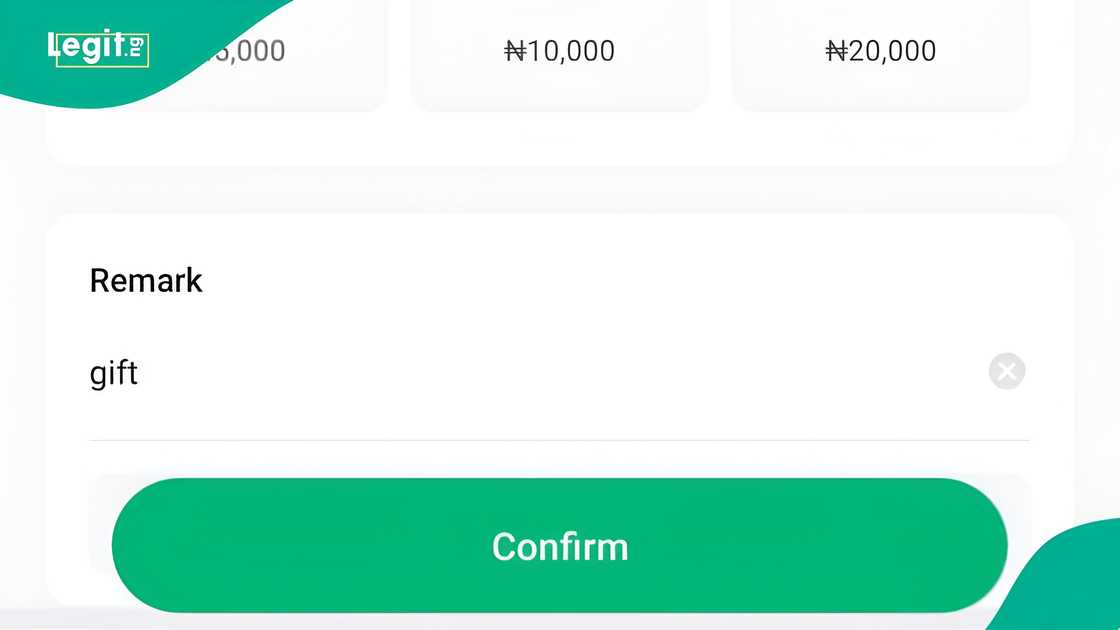Focus the Remark input field
Image resolution: width=1120 pixels, height=630 pixels.
(x=500, y=373)
